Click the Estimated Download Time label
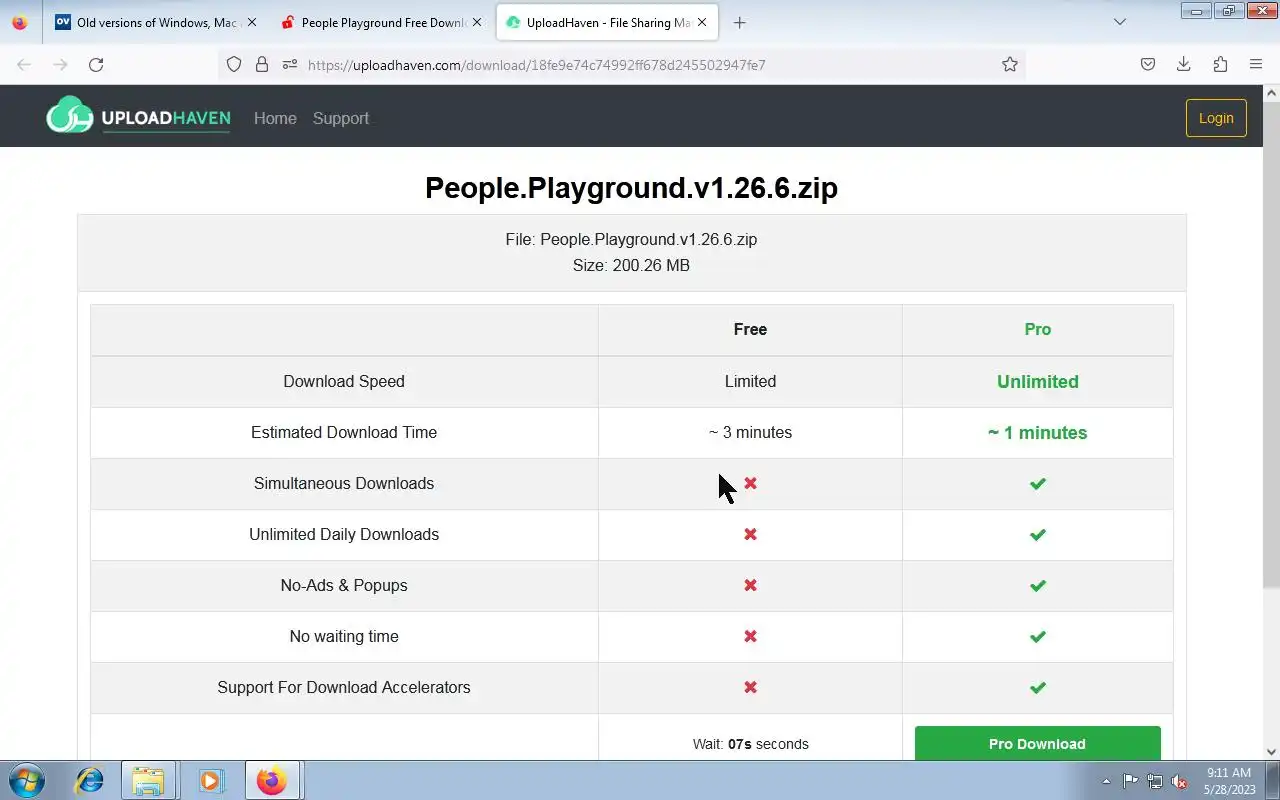Screen dimensions: 1280x800 (x=344, y=432)
